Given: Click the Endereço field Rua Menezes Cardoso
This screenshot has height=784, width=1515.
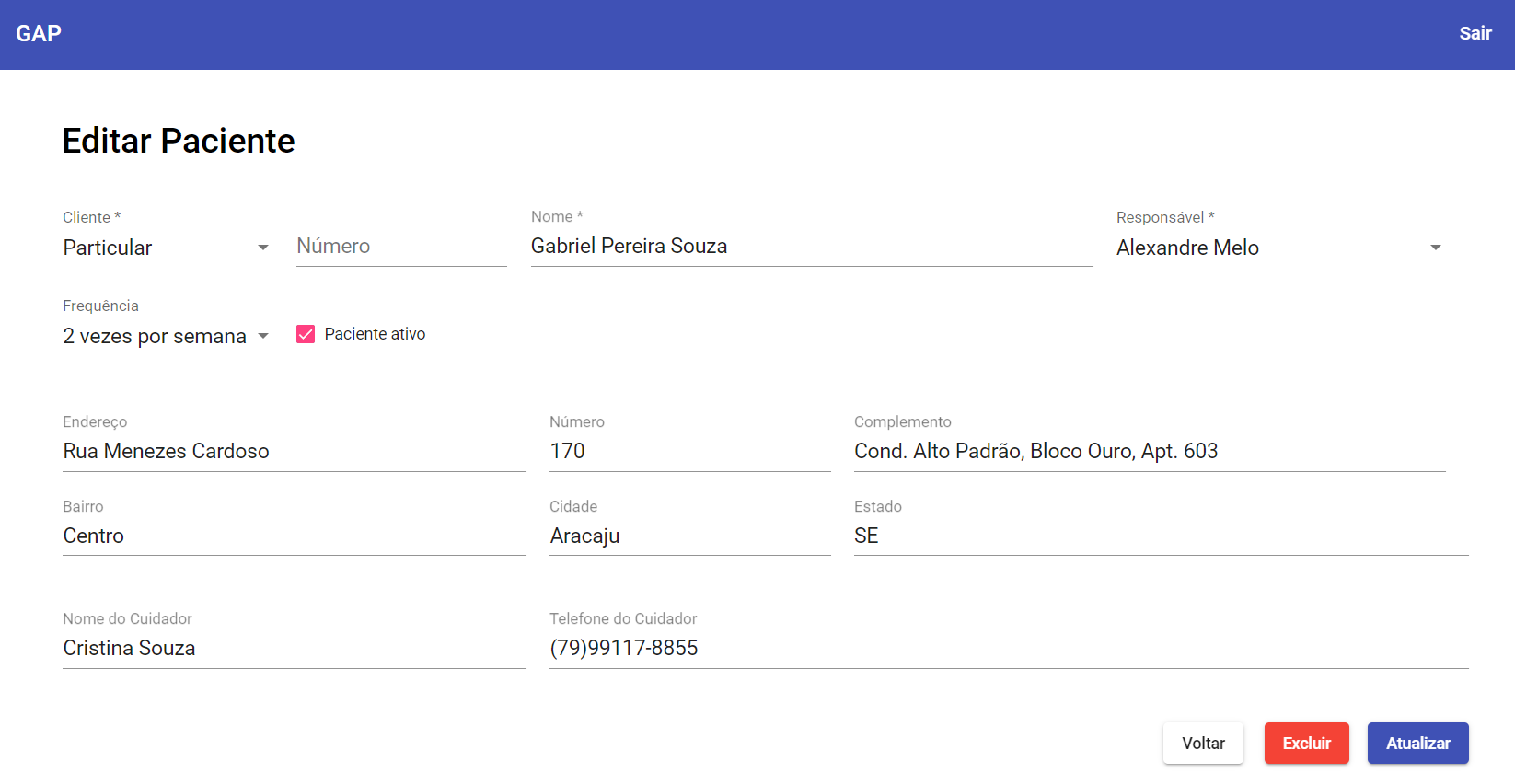Looking at the screenshot, I should point(294,451).
